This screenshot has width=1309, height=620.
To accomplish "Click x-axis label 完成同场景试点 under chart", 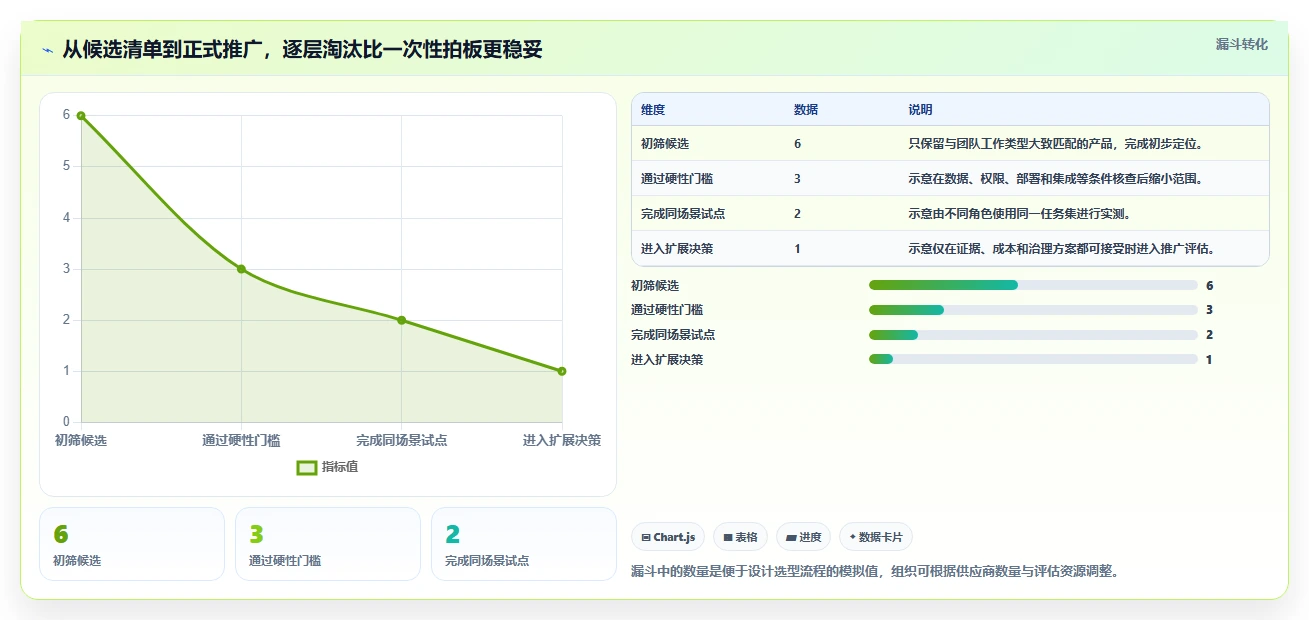I will tap(402, 440).
